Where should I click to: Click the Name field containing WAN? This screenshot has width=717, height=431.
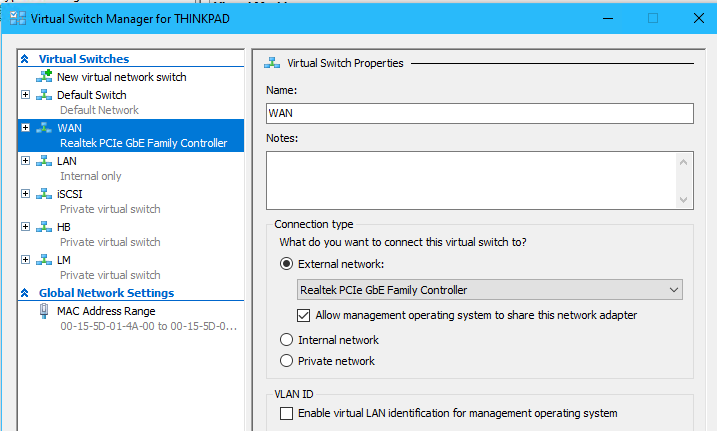[x=480, y=113]
